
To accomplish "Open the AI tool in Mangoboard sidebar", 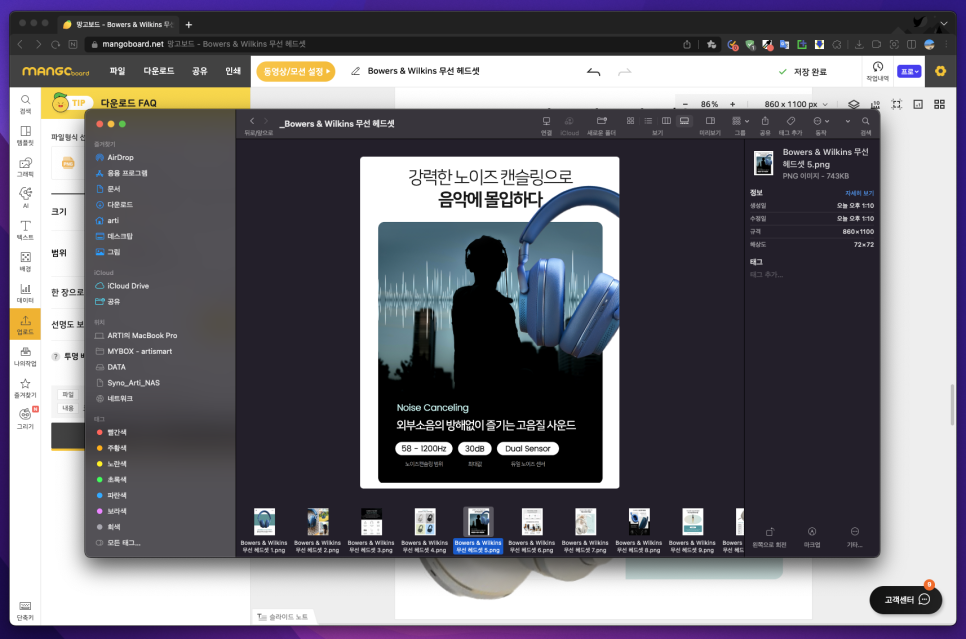I will click(25, 198).
